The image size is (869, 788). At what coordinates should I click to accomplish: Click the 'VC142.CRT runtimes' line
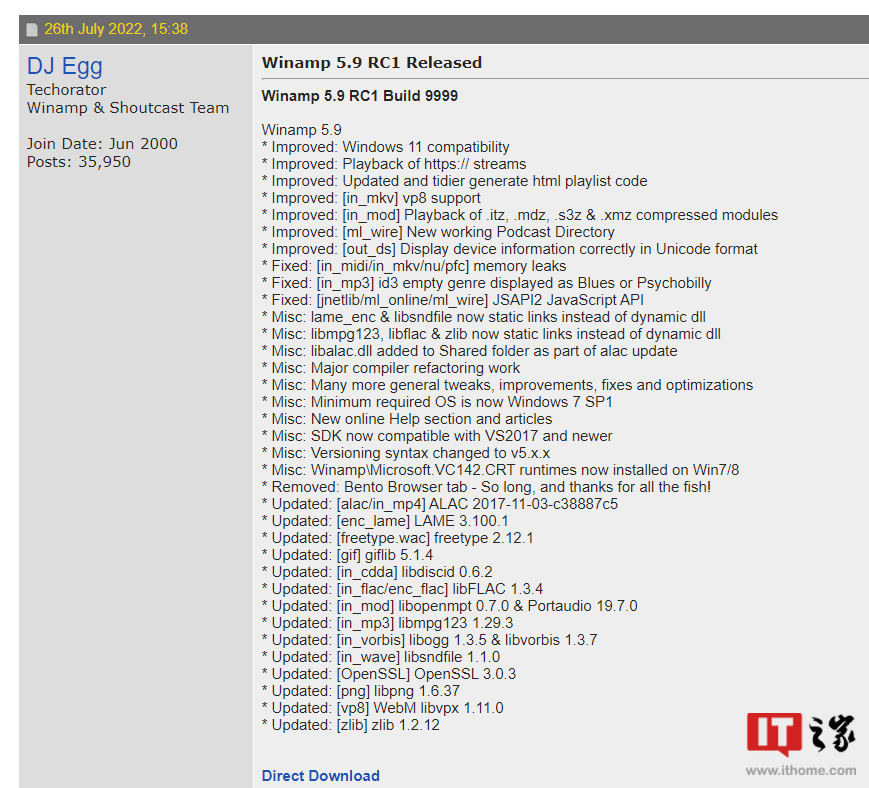(500, 470)
